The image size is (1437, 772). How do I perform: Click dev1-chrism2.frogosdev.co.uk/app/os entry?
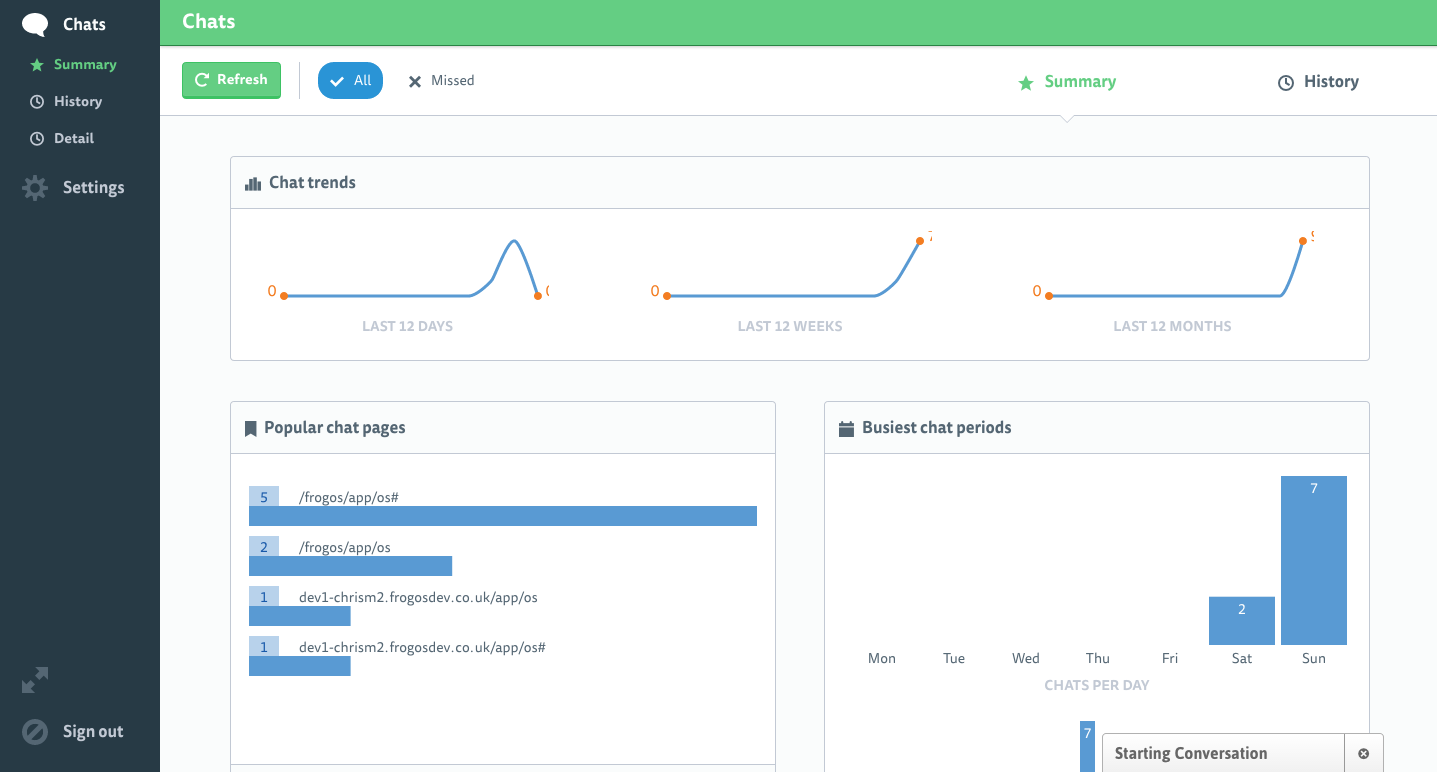click(418, 598)
